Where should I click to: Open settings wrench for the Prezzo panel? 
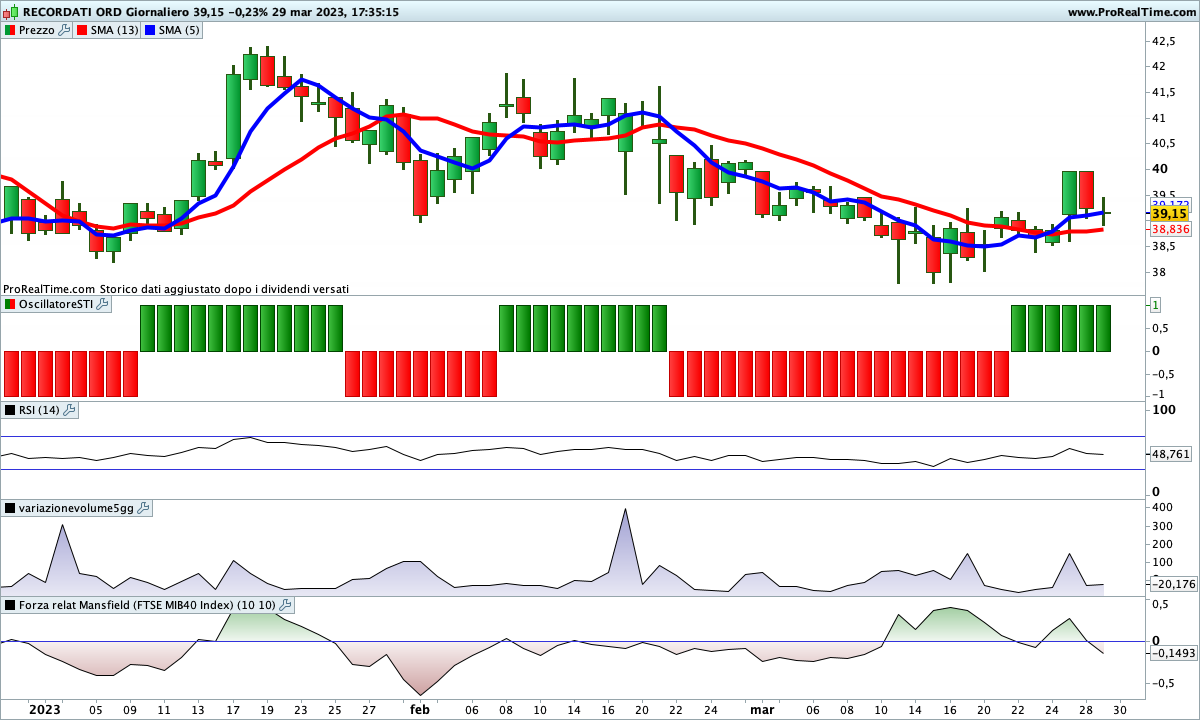(x=65, y=30)
